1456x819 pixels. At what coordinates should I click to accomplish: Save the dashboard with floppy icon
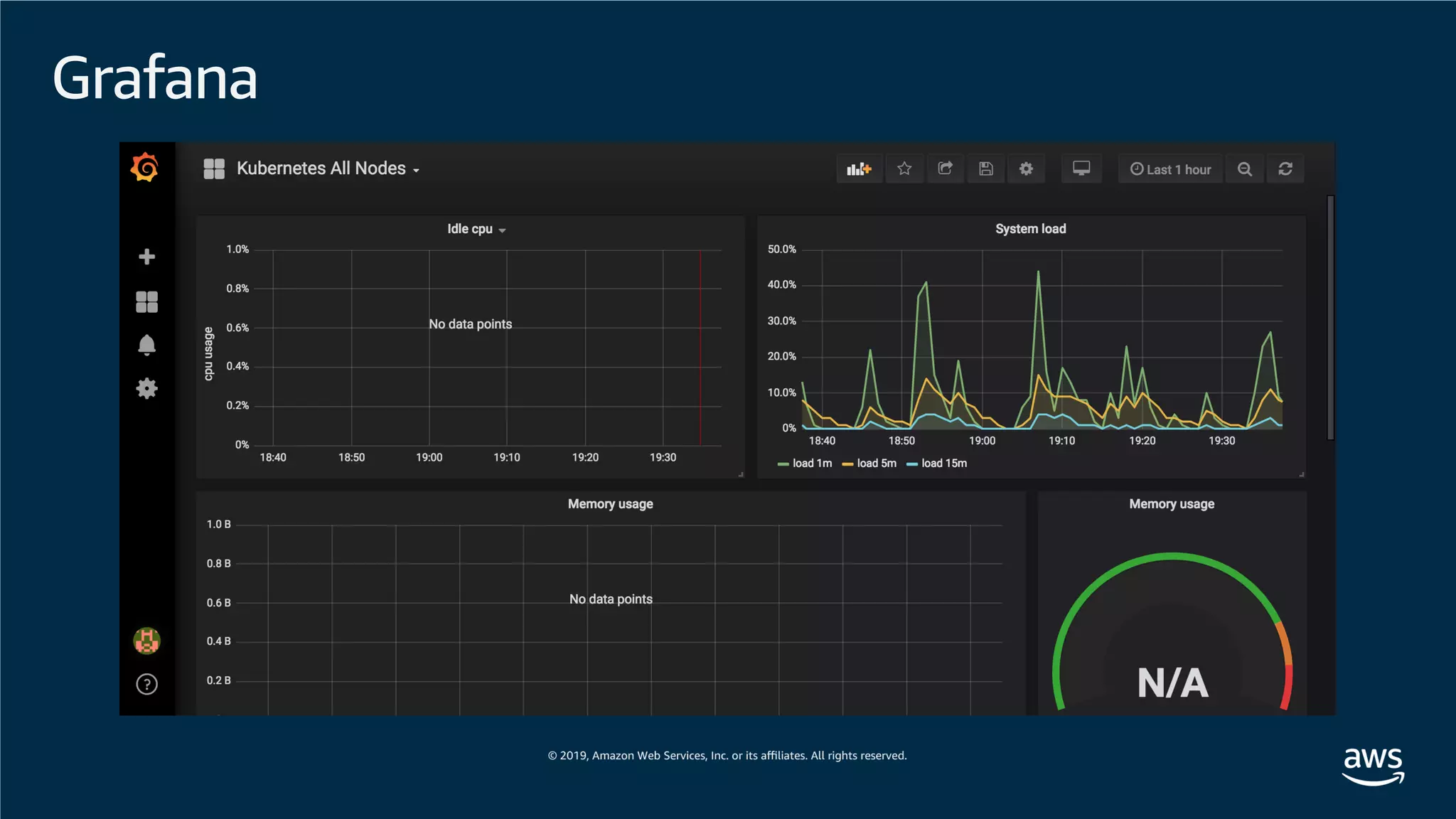click(x=986, y=169)
